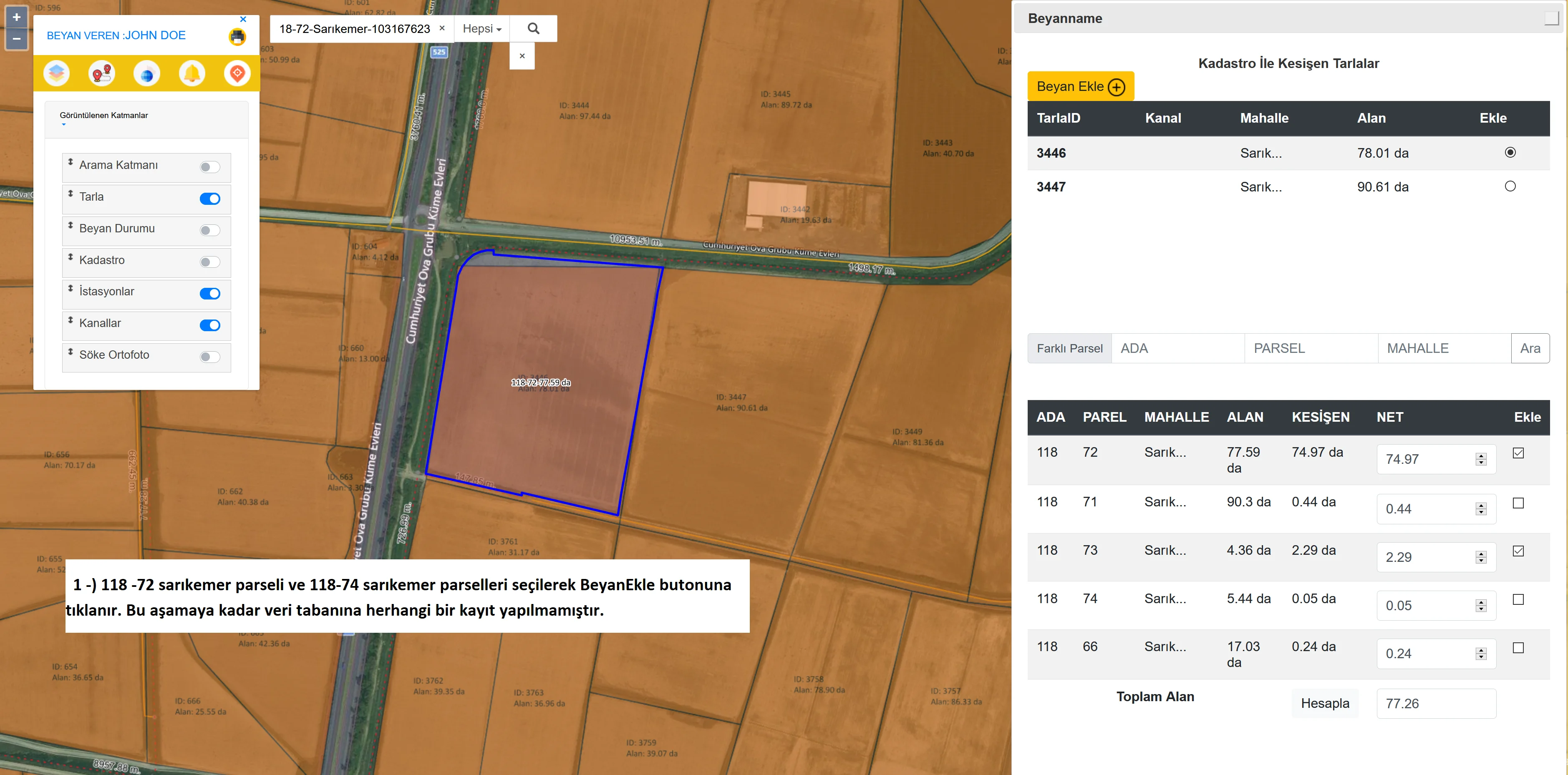Disable the Kanallar layer switch
The width and height of the screenshot is (1568, 775).
point(210,325)
